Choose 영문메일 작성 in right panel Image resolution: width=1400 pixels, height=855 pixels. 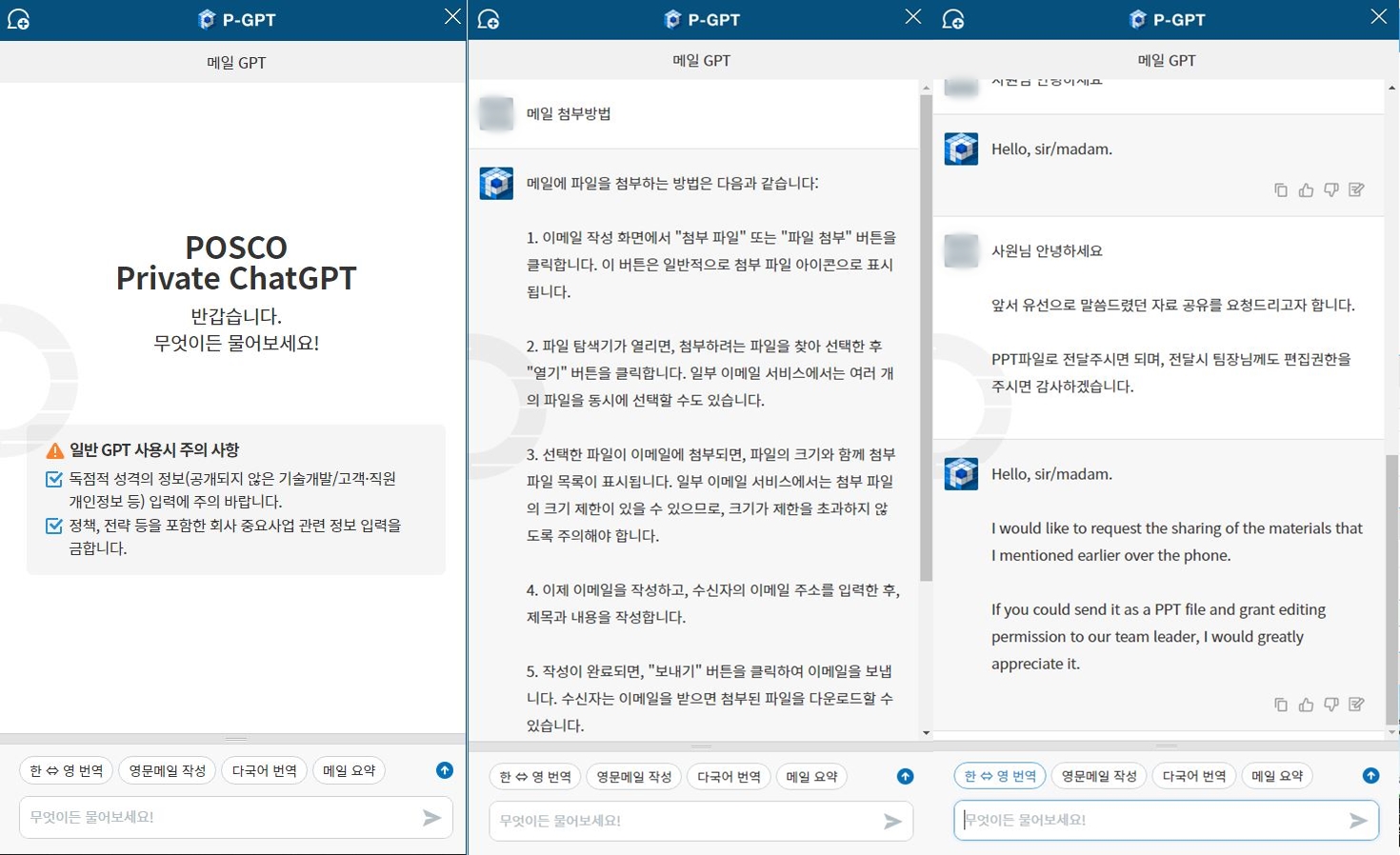[x=1099, y=776]
